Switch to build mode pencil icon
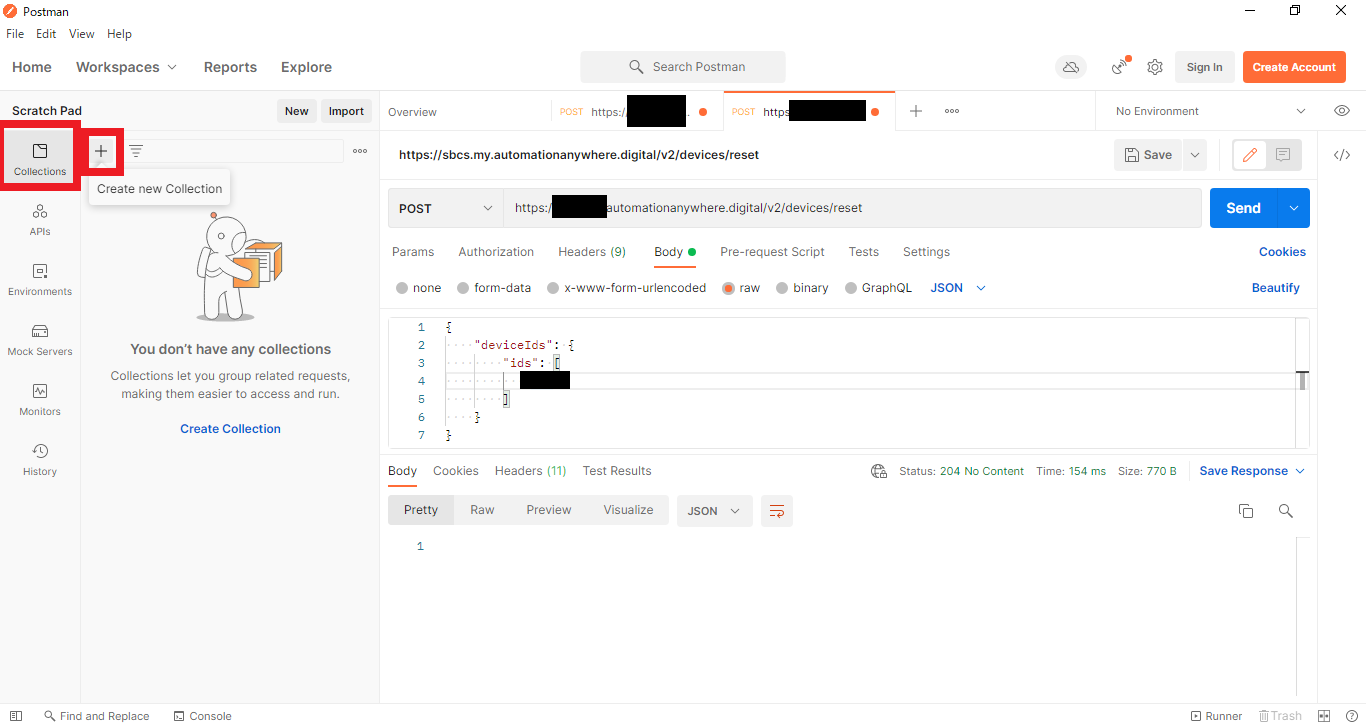This screenshot has width=1366, height=728. point(1250,155)
